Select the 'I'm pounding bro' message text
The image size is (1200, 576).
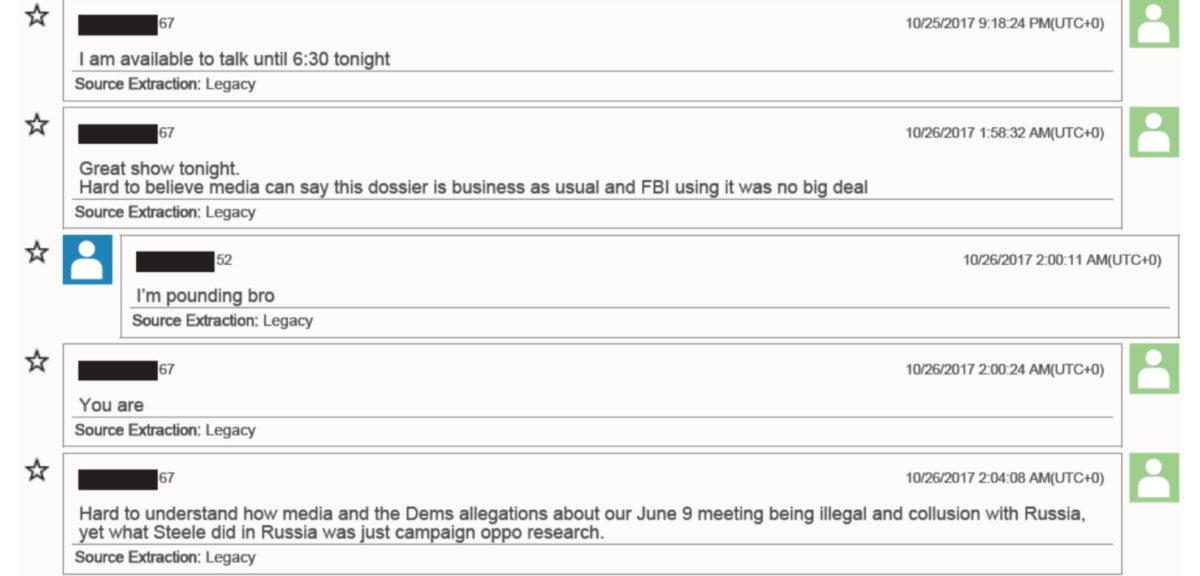(205, 296)
